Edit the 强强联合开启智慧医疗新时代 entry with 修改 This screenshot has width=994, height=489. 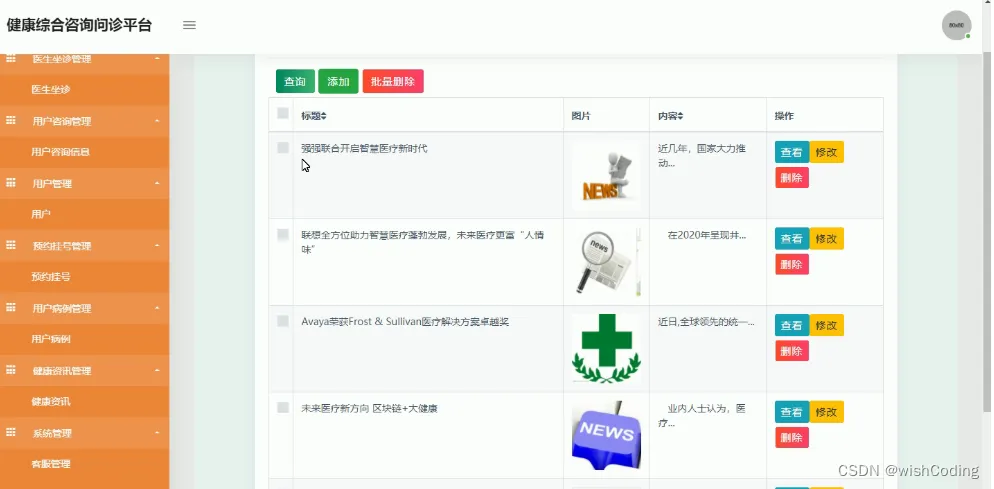[x=827, y=152]
